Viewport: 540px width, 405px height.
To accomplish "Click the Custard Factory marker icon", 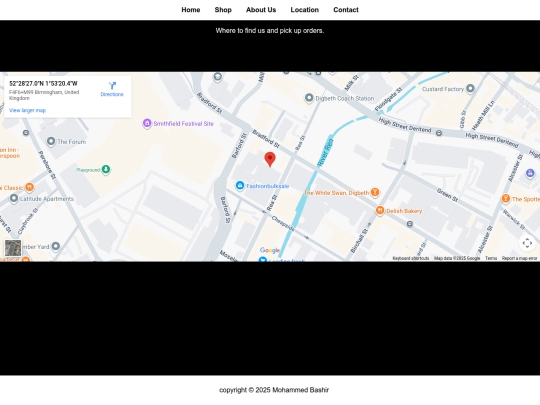I will [x=470, y=89].
